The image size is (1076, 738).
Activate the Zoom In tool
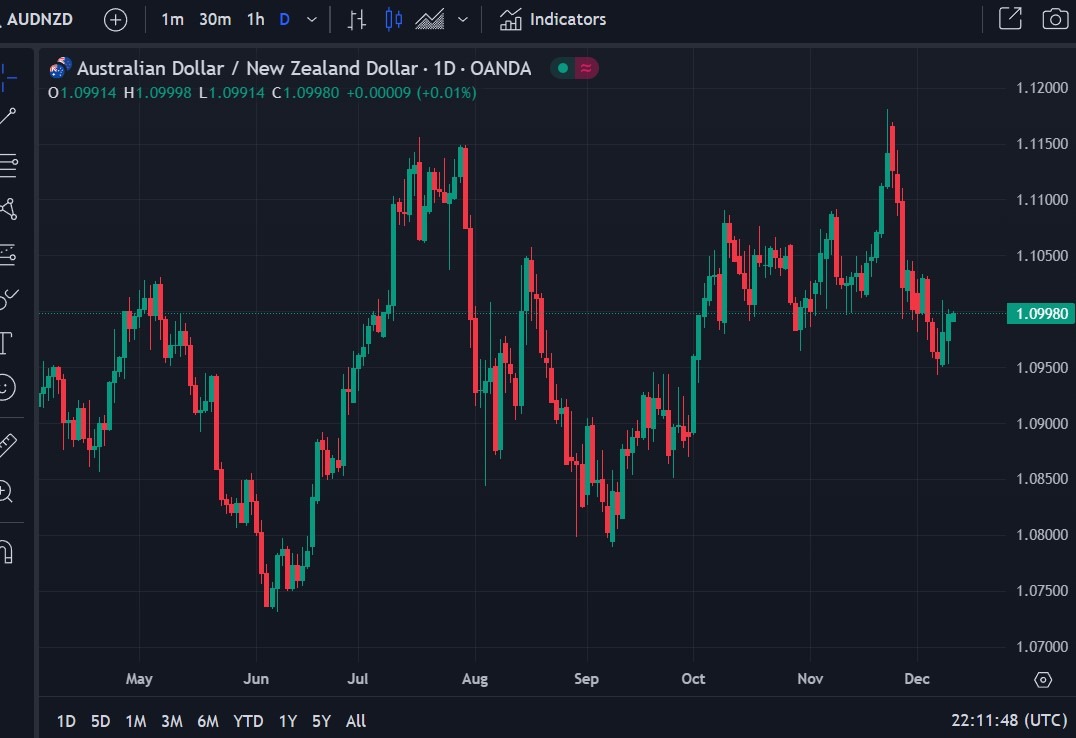click(x=10, y=492)
